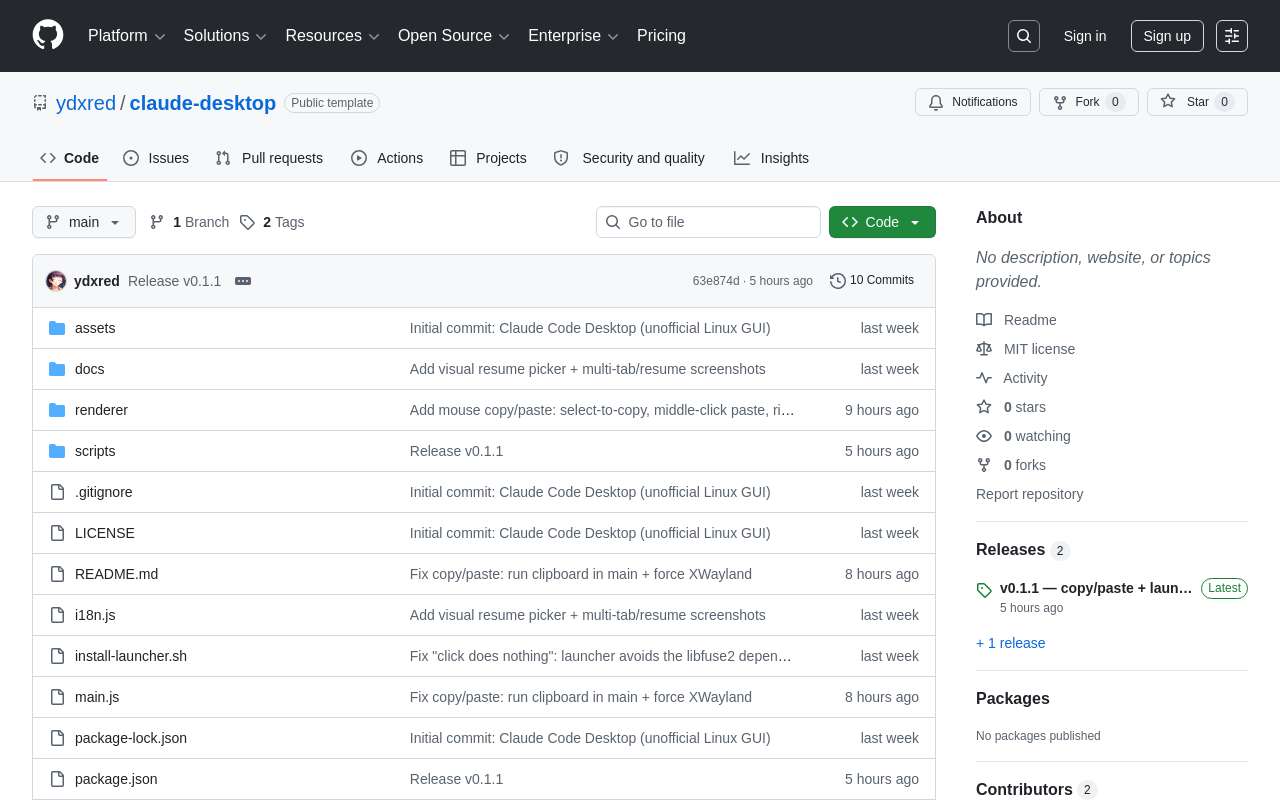Viewport: 1280px width, 800px height.
Task: Click the branch icon beside 1 Branch
Action: tap(157, 222)
